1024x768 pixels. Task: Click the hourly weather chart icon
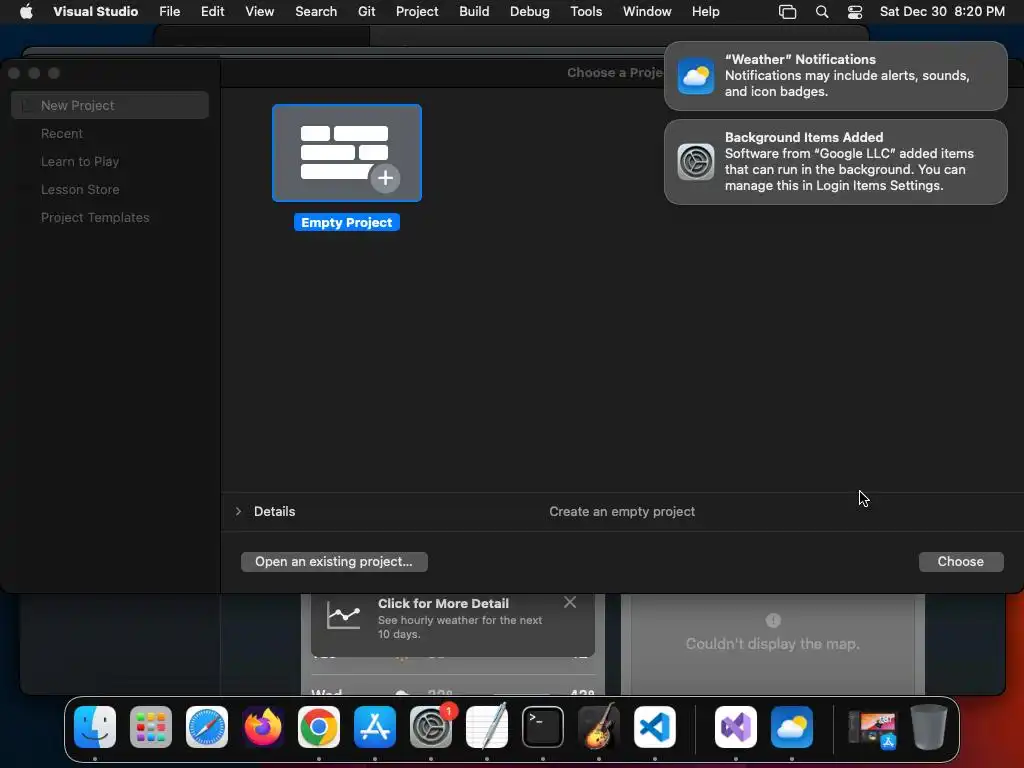pyautogui.click(x=344, y=616)
